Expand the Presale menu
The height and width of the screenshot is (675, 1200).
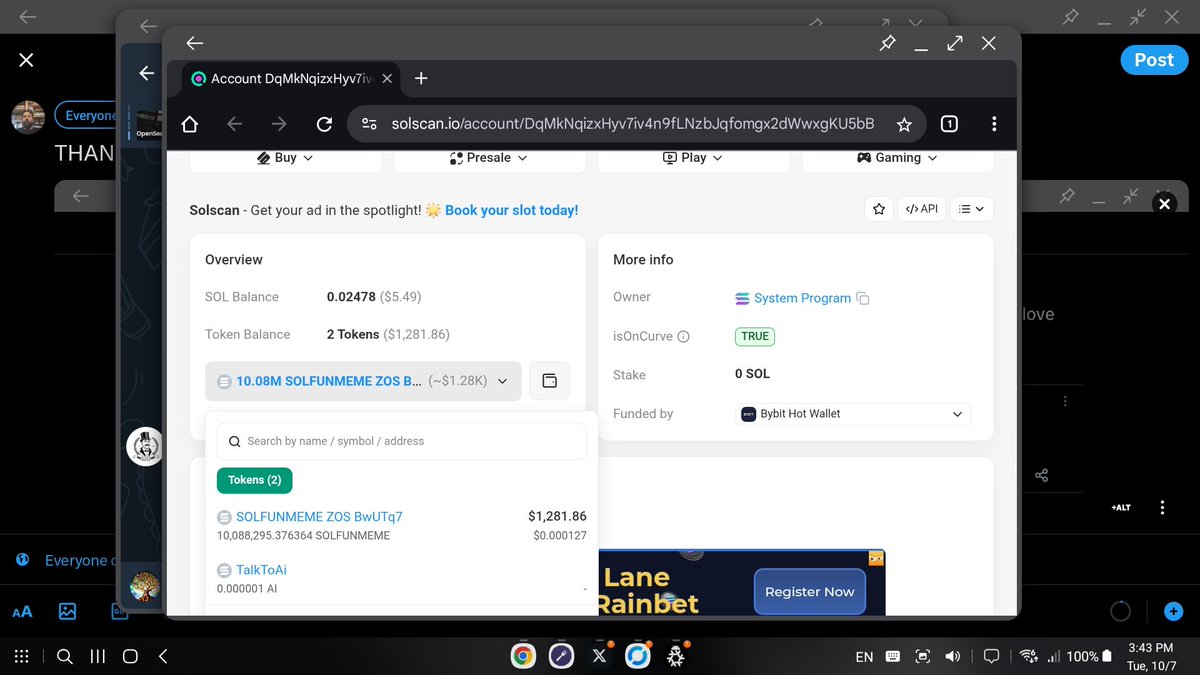tap(489, 157)
